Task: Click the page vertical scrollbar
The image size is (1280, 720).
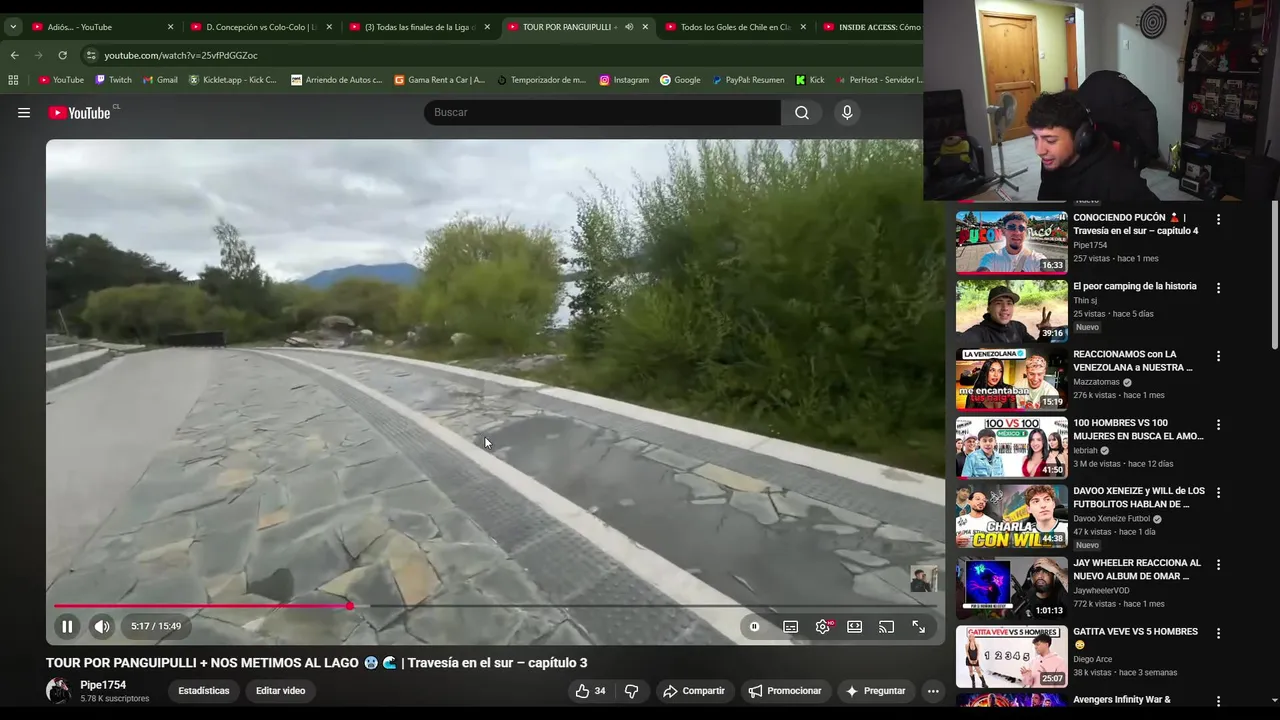Action: click(1274, 275)
